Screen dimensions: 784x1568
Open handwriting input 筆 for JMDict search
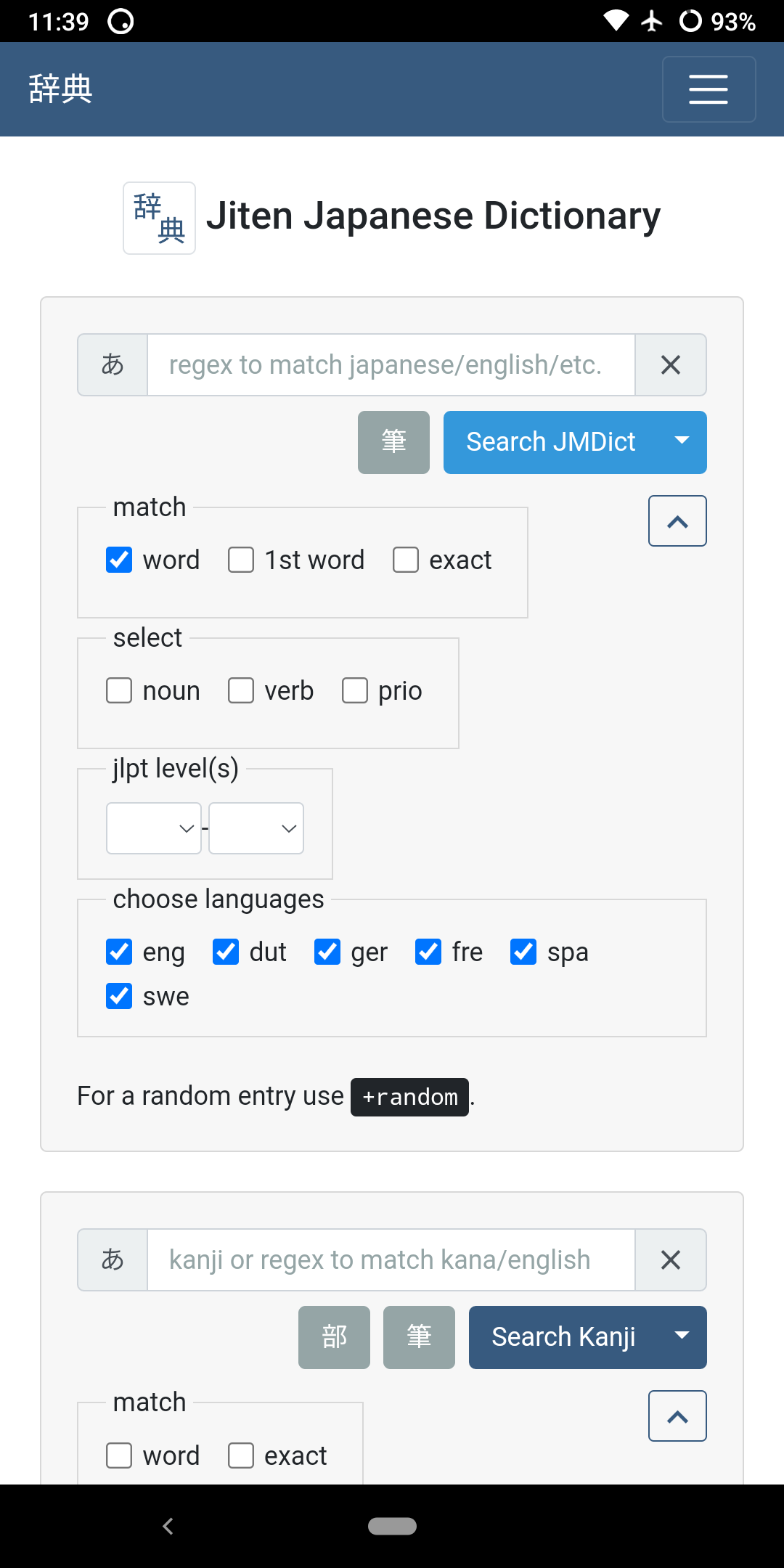point(393,442)
